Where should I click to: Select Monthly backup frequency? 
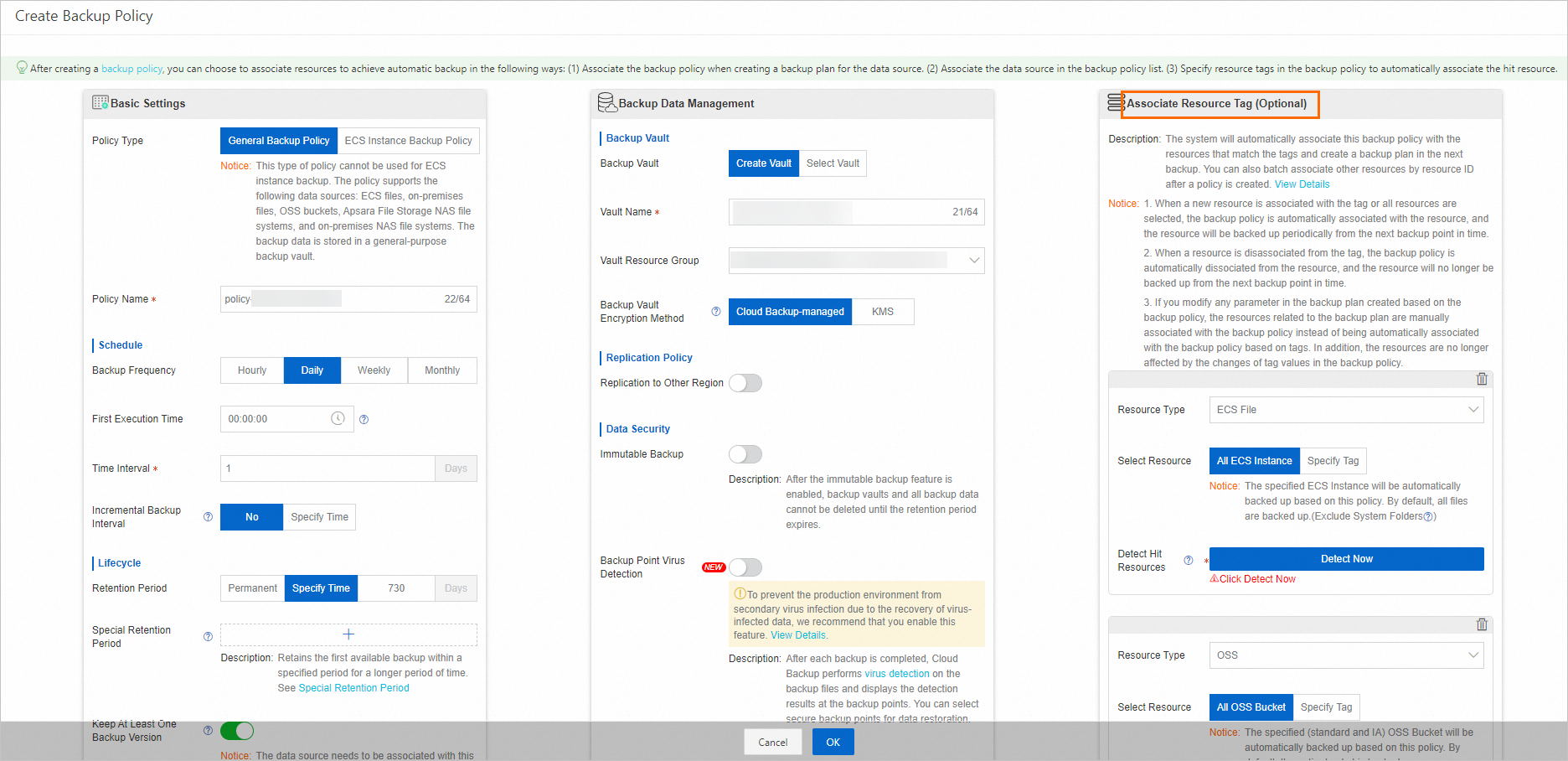point(442,370)
